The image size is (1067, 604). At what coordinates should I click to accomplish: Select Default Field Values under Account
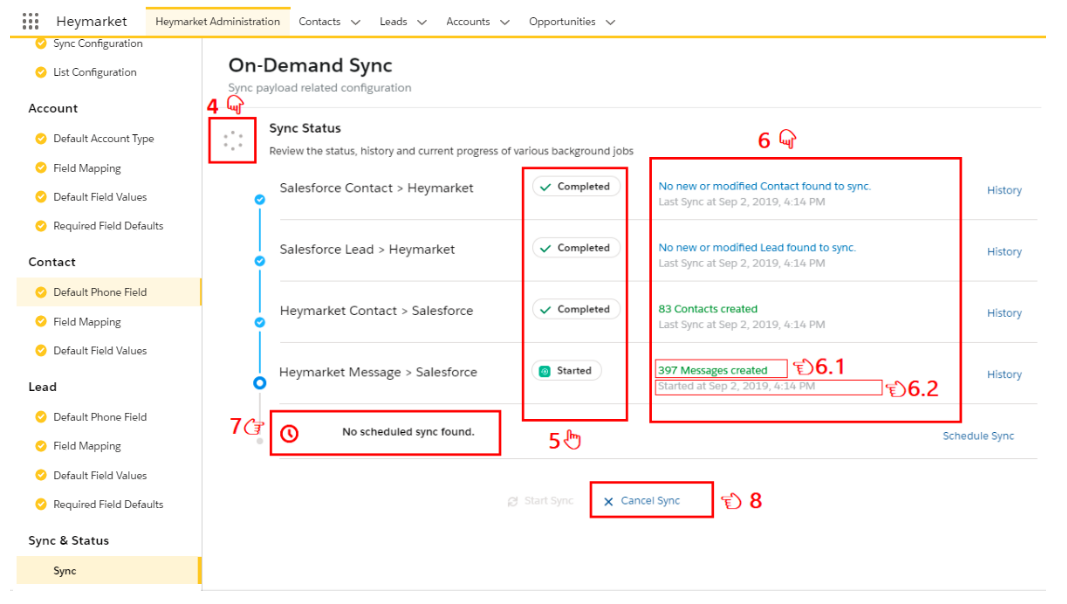[x=100, y=197]
